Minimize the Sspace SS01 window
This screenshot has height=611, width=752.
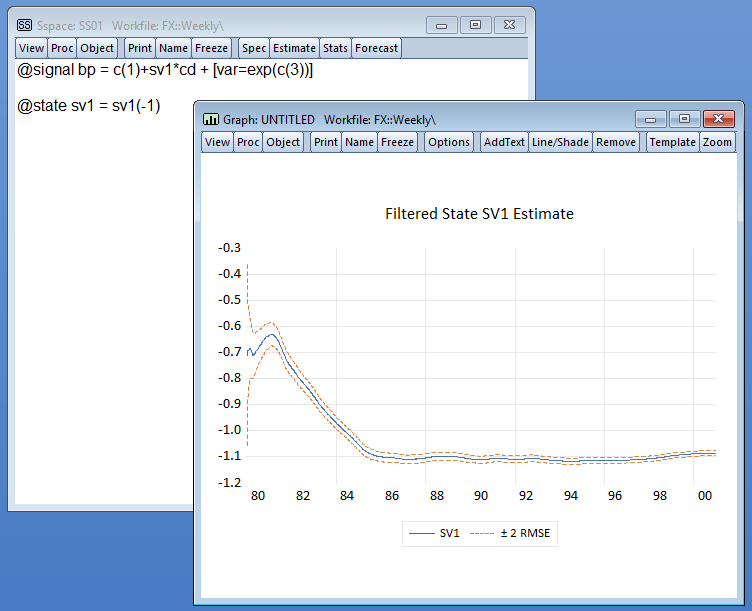(x=442, y=24)
